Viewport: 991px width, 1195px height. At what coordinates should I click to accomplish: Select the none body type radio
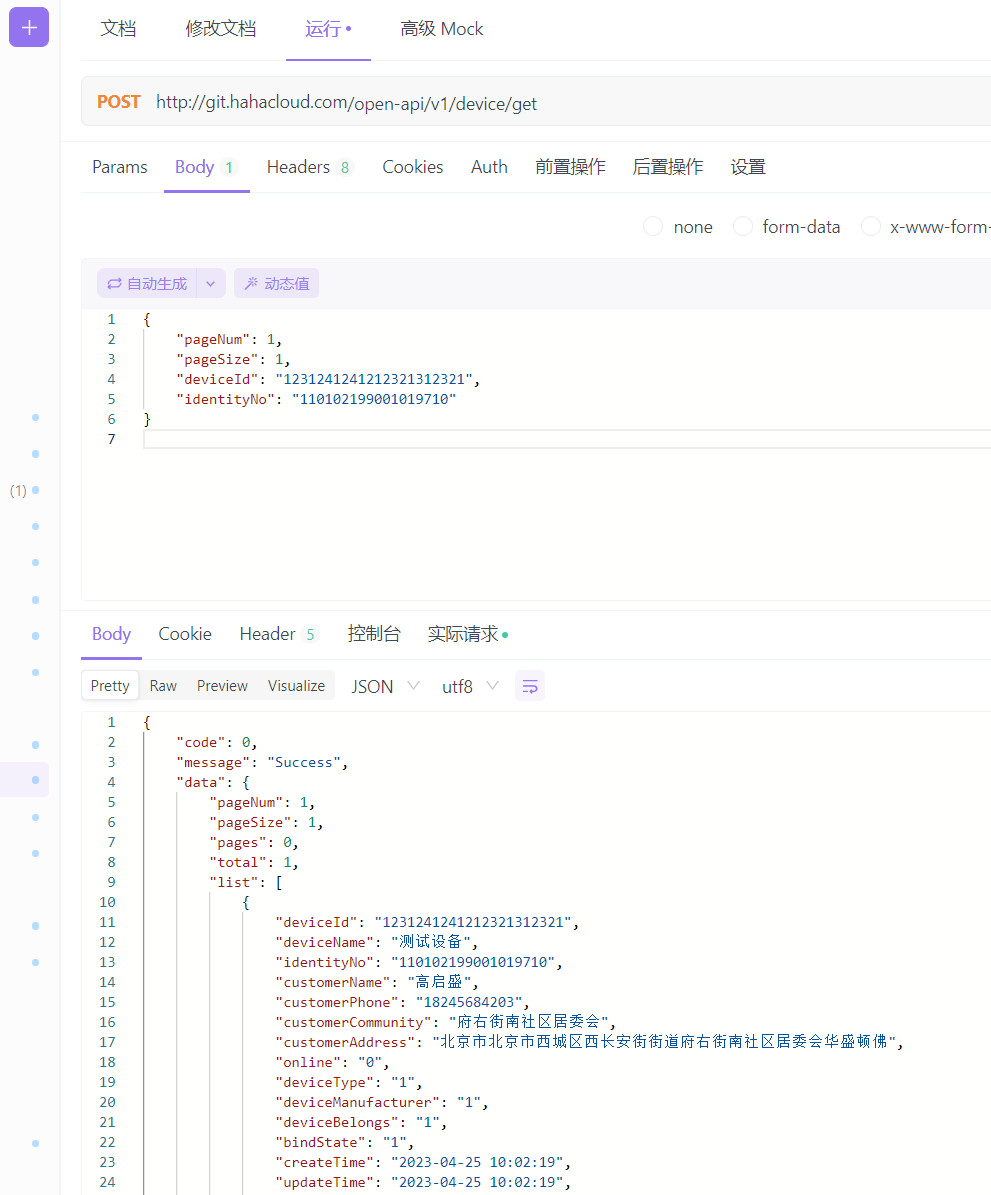point(653,226)
